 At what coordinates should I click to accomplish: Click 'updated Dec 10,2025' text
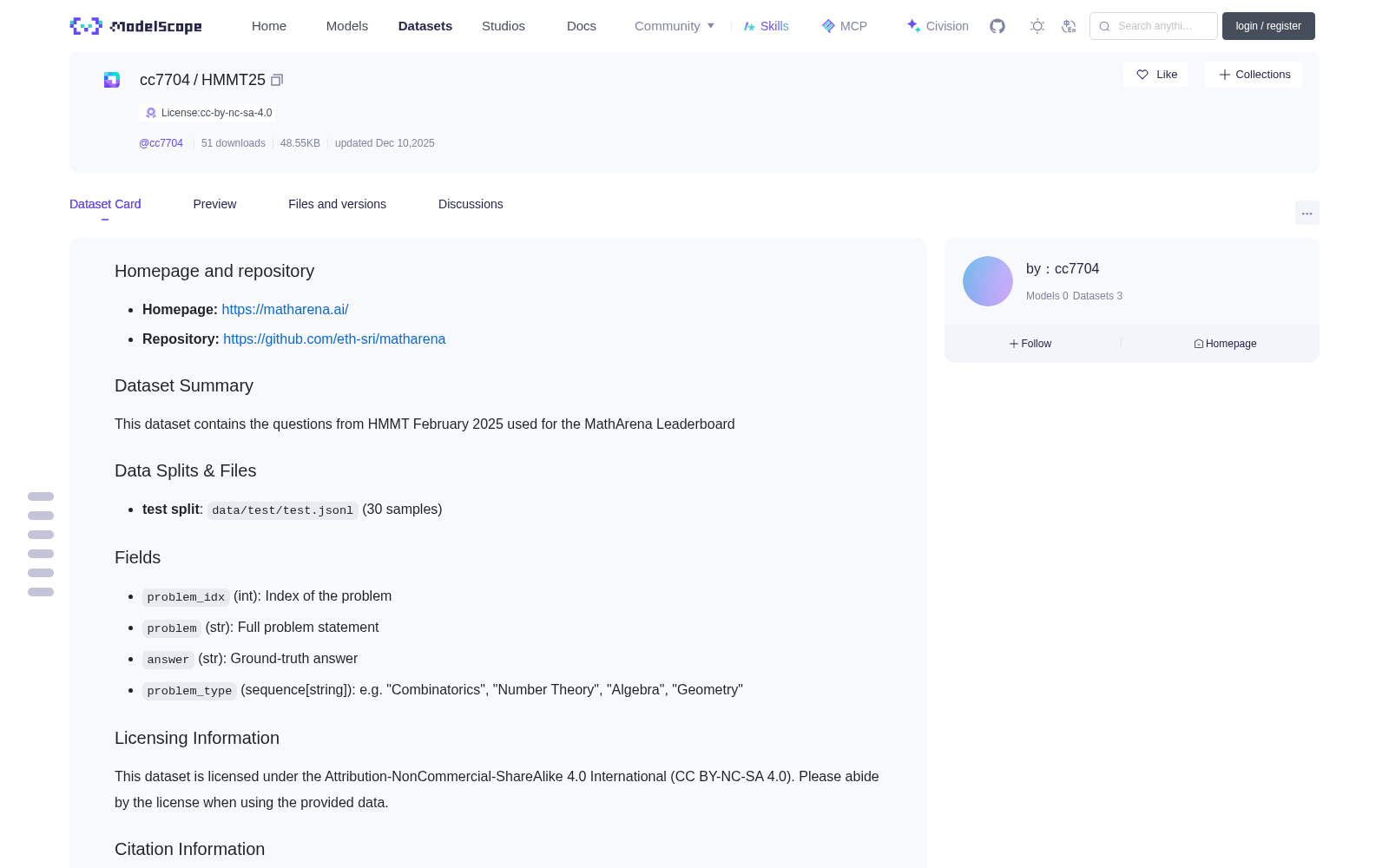pos(385,143)
